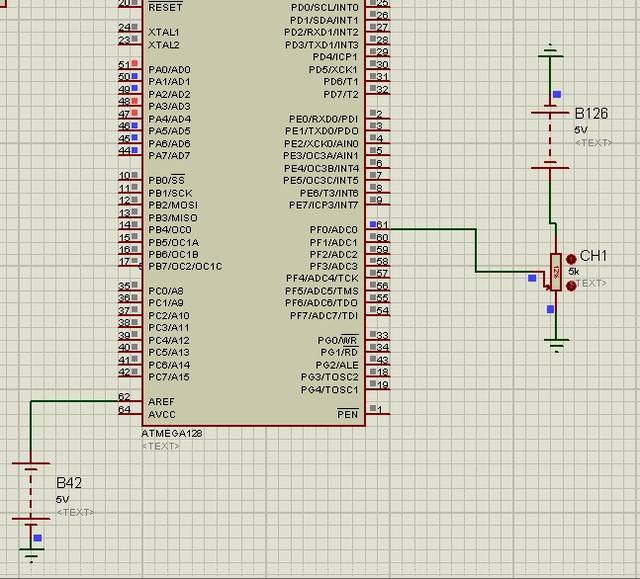Click the PG4/TOSC1 pin label
The width and height of the screenshot is (640, 579).
(x=329, y=390)
